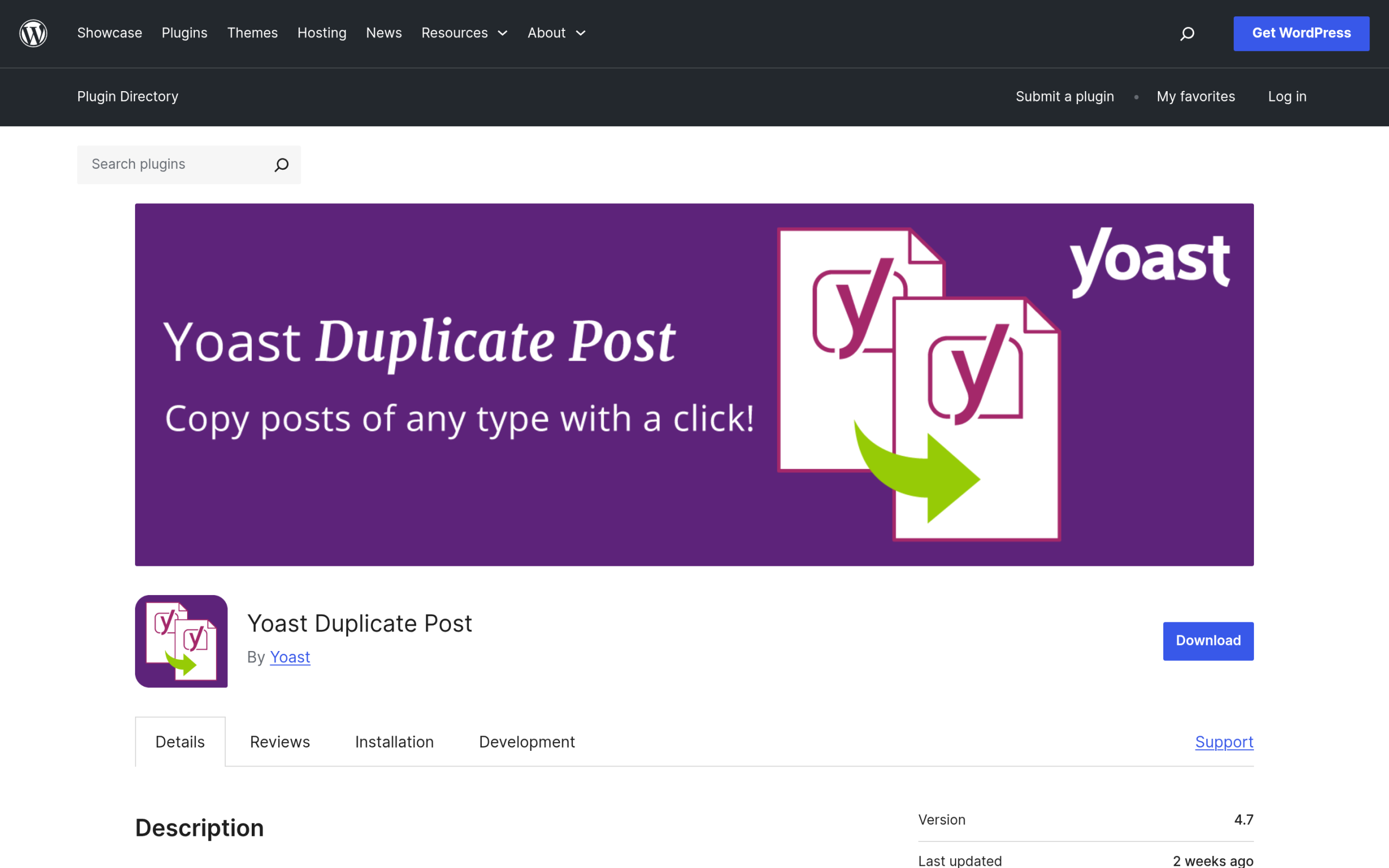Image resolution: width=1389 pixels, height=868 pixels.
Task: Open the Plugin Directory link
Action: point(128,97)
